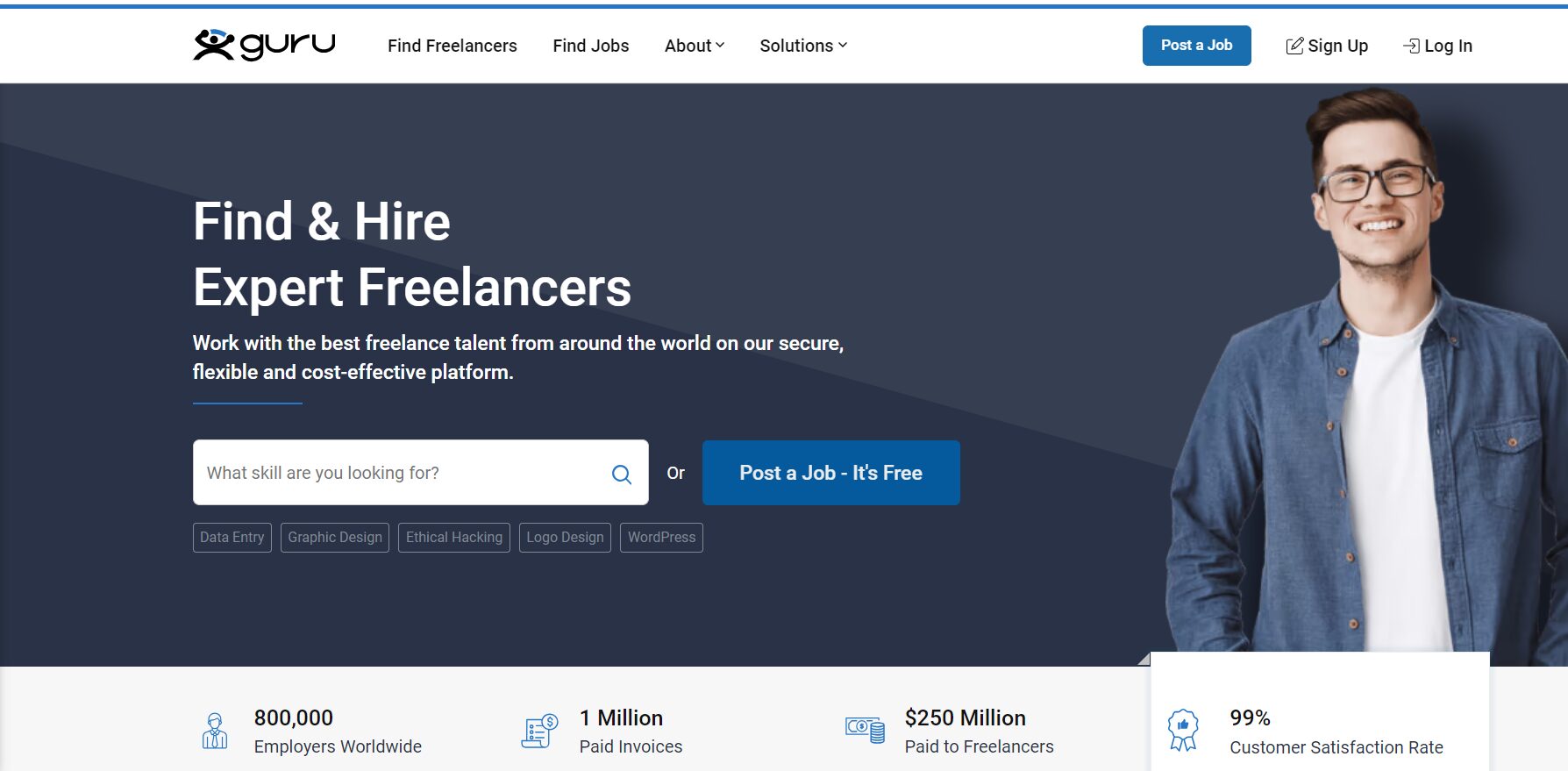Select the Logo Design skill tag

point(565,538)
